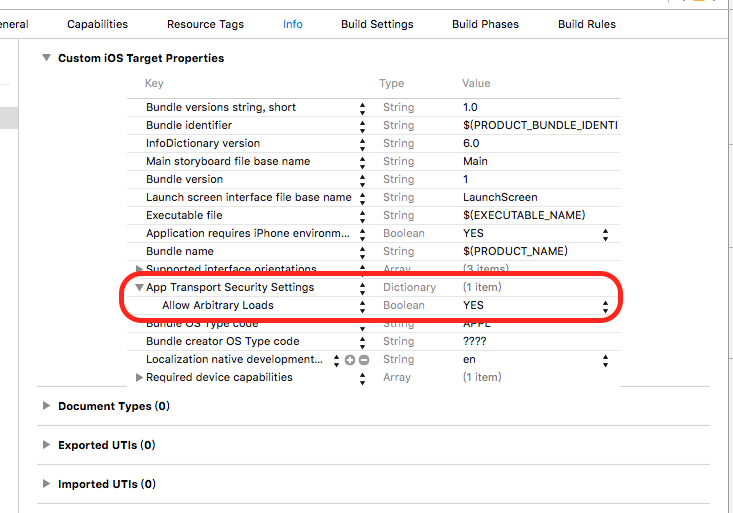The height and width of the screenshot is (513, 733).
Task: Select the Bundle version value field
Action: point(540,179)
